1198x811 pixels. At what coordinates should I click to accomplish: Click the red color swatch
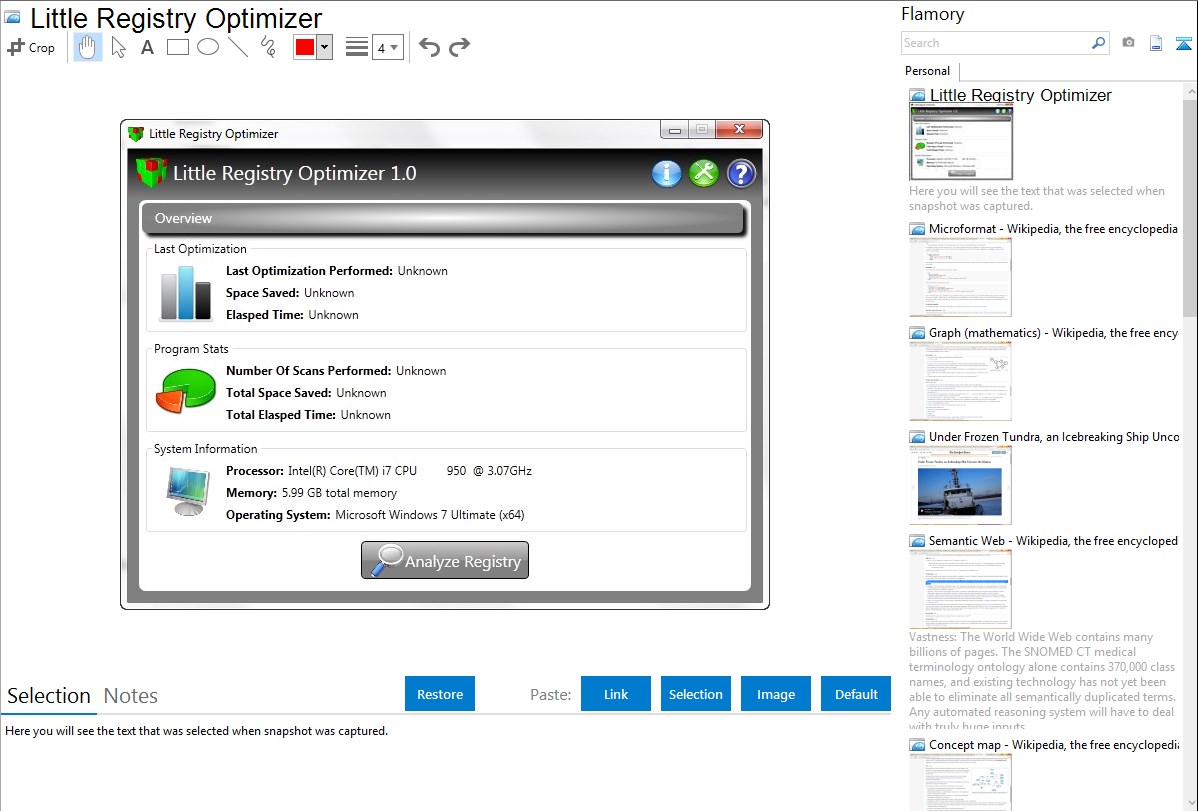pyautogui.click(x=305, y=47)
